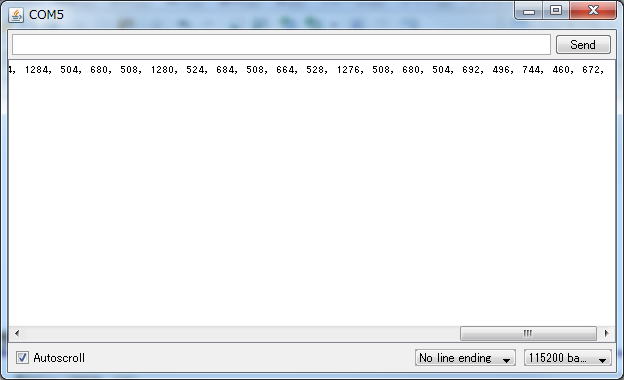Viewport: 624px width, 380px height.
Task: Click the Autoscroll label text
Action: (x=59, y=358)
